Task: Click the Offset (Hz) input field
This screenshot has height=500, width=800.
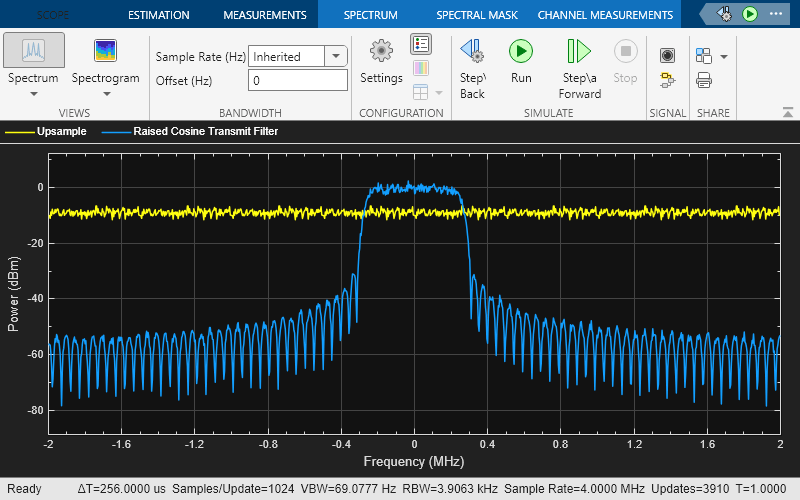Action: pos(298,81)
